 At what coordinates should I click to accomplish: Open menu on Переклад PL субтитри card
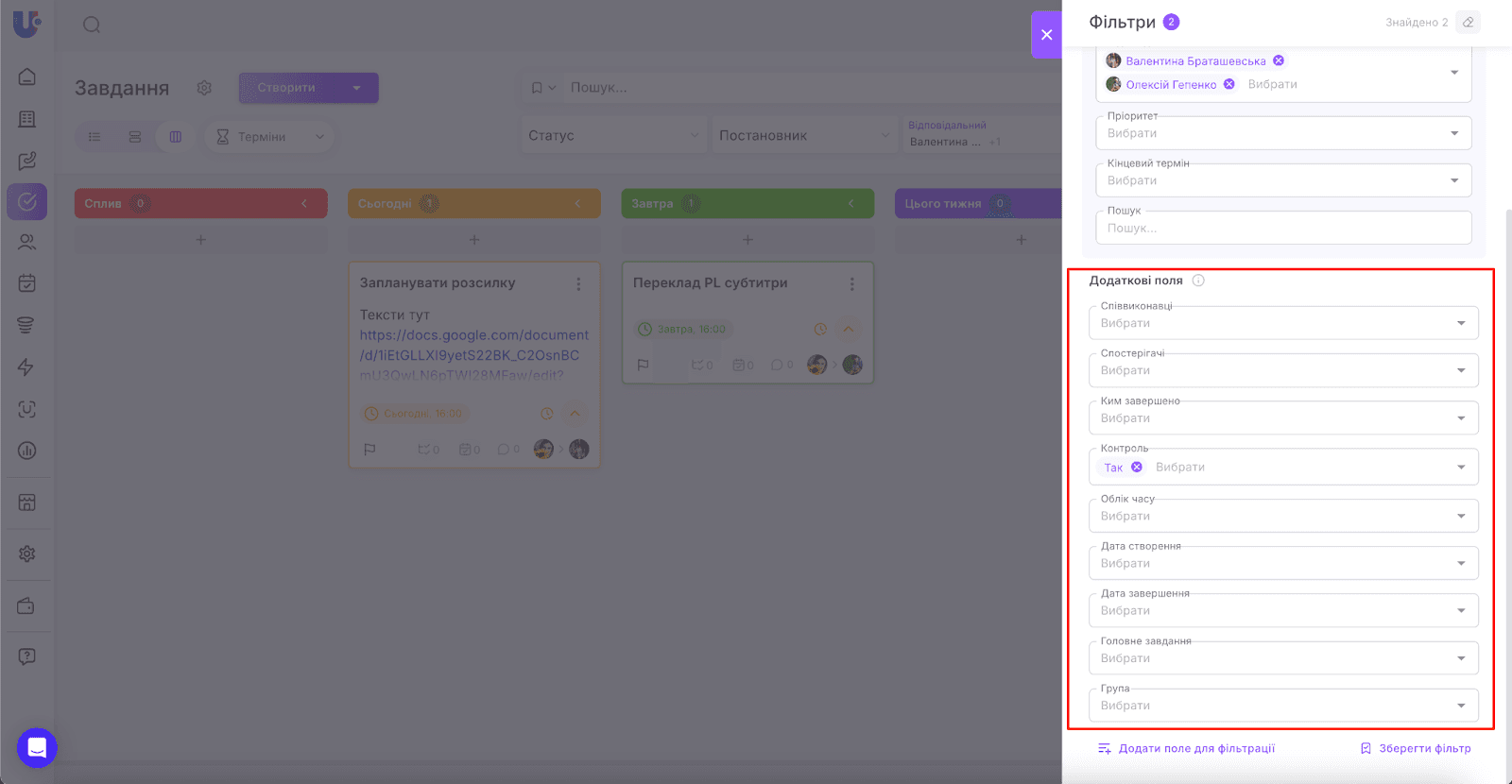tap(851, 283)
